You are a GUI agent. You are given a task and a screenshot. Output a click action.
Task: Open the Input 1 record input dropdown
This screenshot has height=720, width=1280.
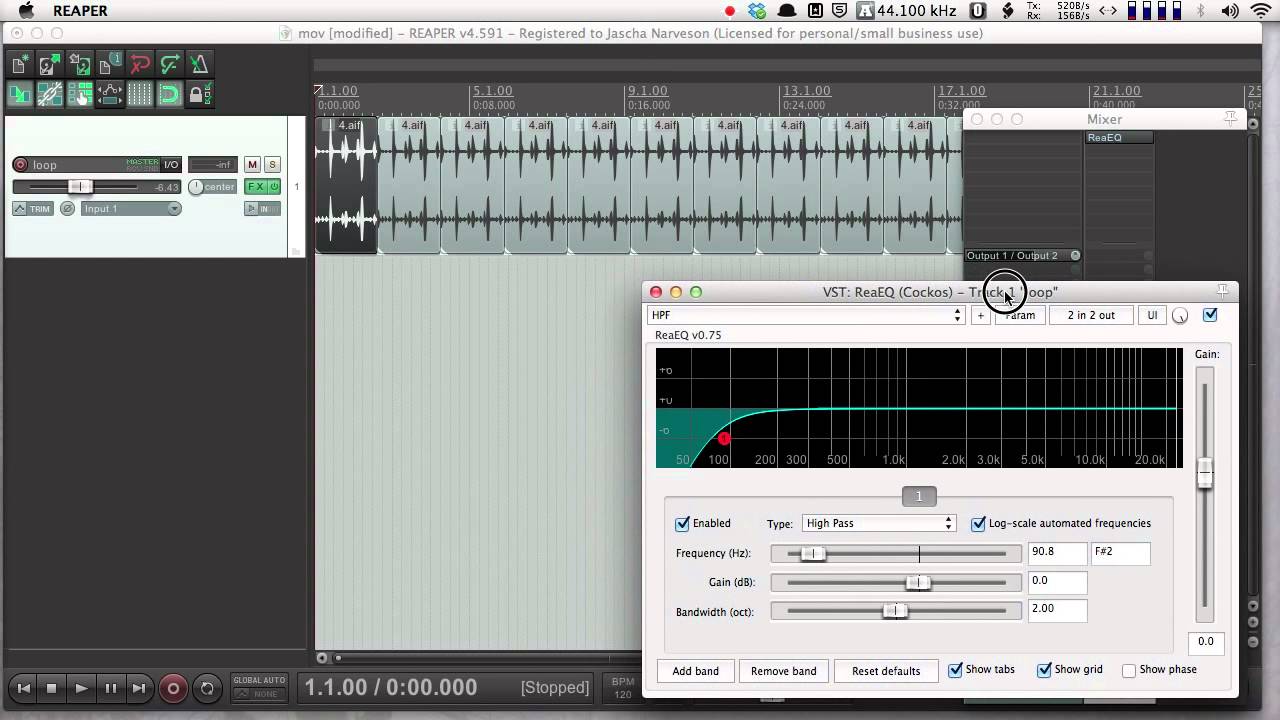[x=131, y=209]
